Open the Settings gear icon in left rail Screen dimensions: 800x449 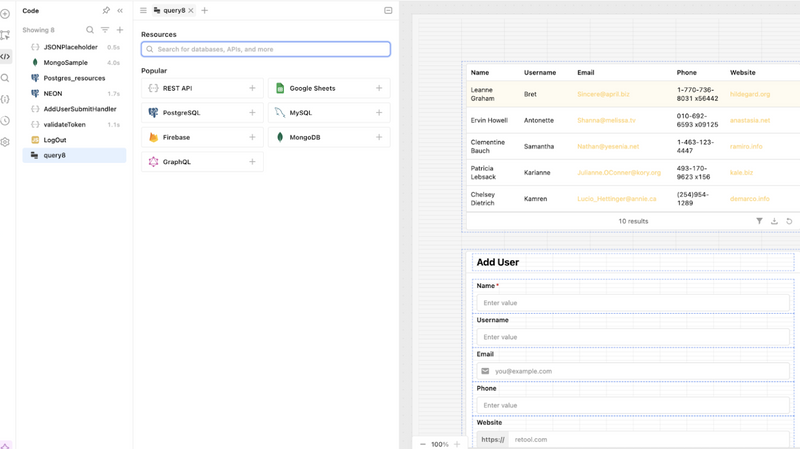click(x=5, y=142)
